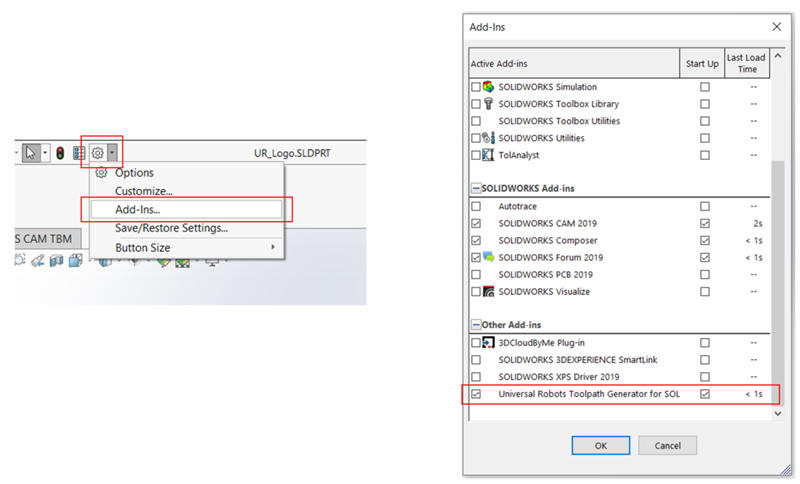Uncheck Universal Robots Toolpath Generator active checkbox
The width and height of the screenshot is (800, 484).
[x=476, y=394]
